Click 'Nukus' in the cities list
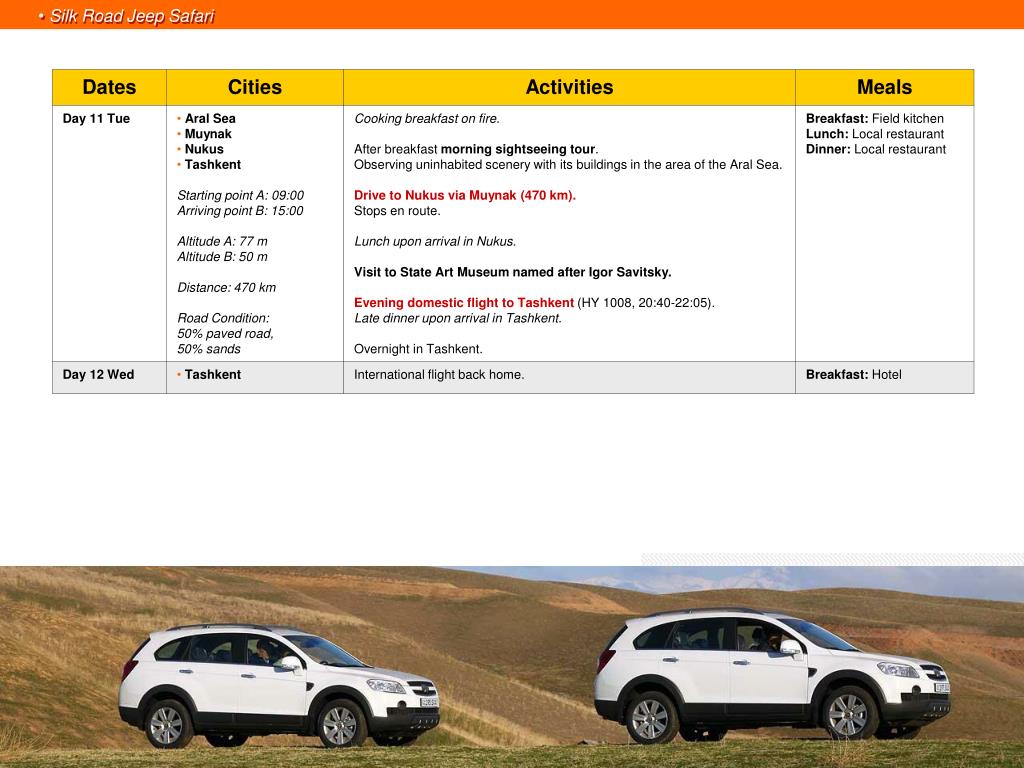This screenshot has width=1024, height=768. (x=204, y=149)
